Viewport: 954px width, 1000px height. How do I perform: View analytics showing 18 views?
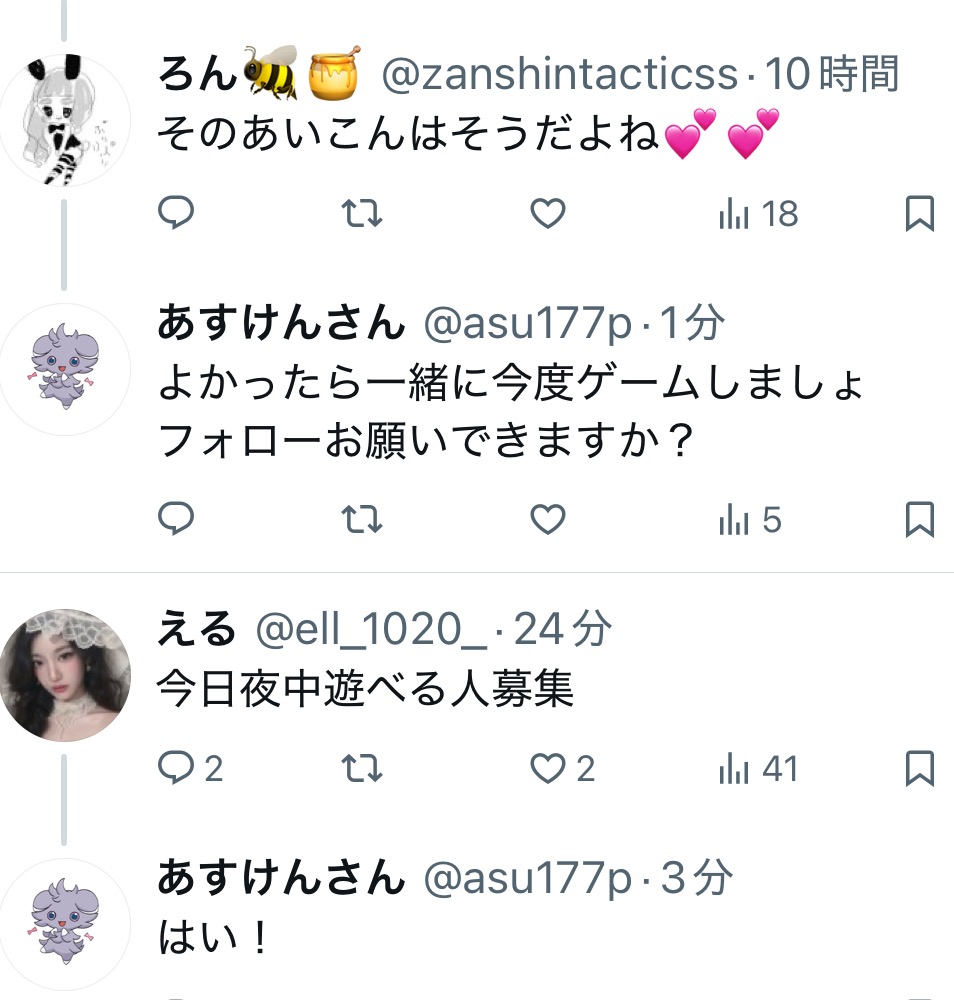(x=758, y=213)
